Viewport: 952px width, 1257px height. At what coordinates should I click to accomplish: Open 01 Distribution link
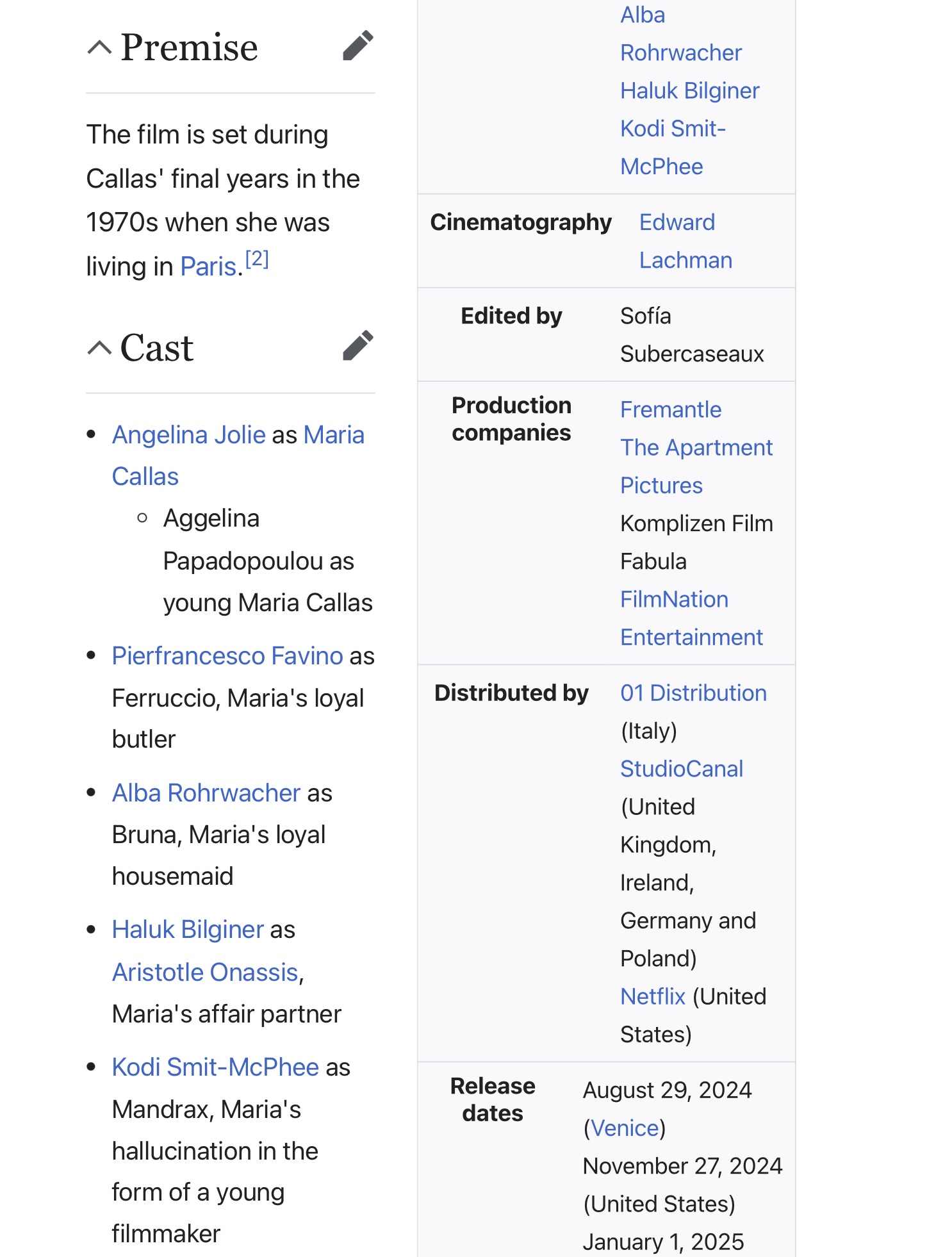tap(693, 693)
